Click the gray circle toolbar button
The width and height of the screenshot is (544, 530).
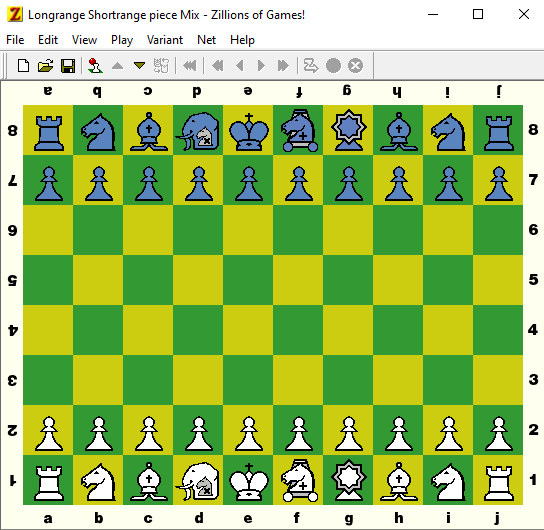333,66
